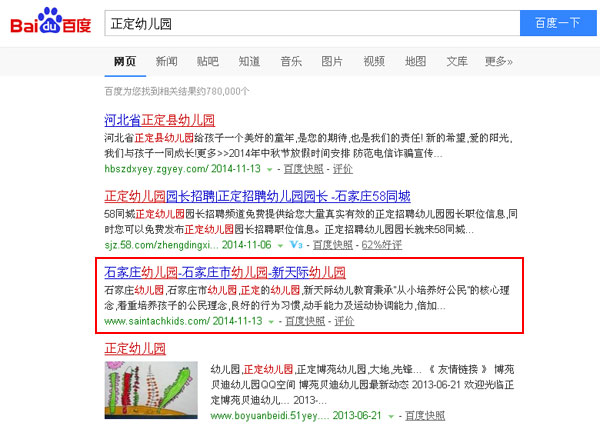Click the V3 credibility badge on 58同城 result
The height and width of the screenshot is (426, 600).
point(296,245)
